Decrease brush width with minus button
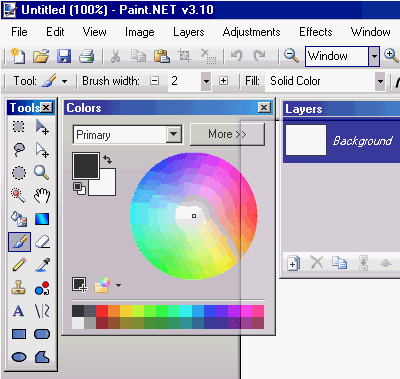Image resolution: width=400 pixels, height=379 pixels. pos(155,81)
